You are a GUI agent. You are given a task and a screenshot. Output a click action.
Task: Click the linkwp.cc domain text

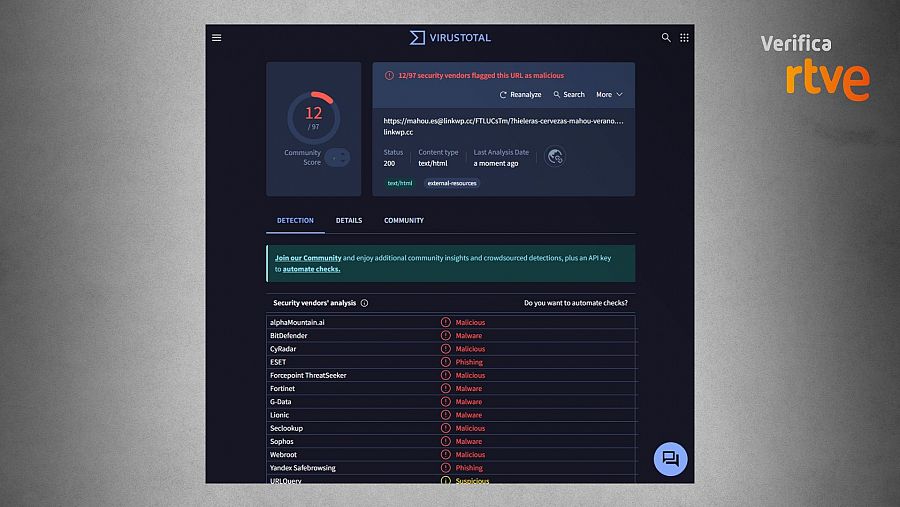pyautogui.click(x=398, y=132)
